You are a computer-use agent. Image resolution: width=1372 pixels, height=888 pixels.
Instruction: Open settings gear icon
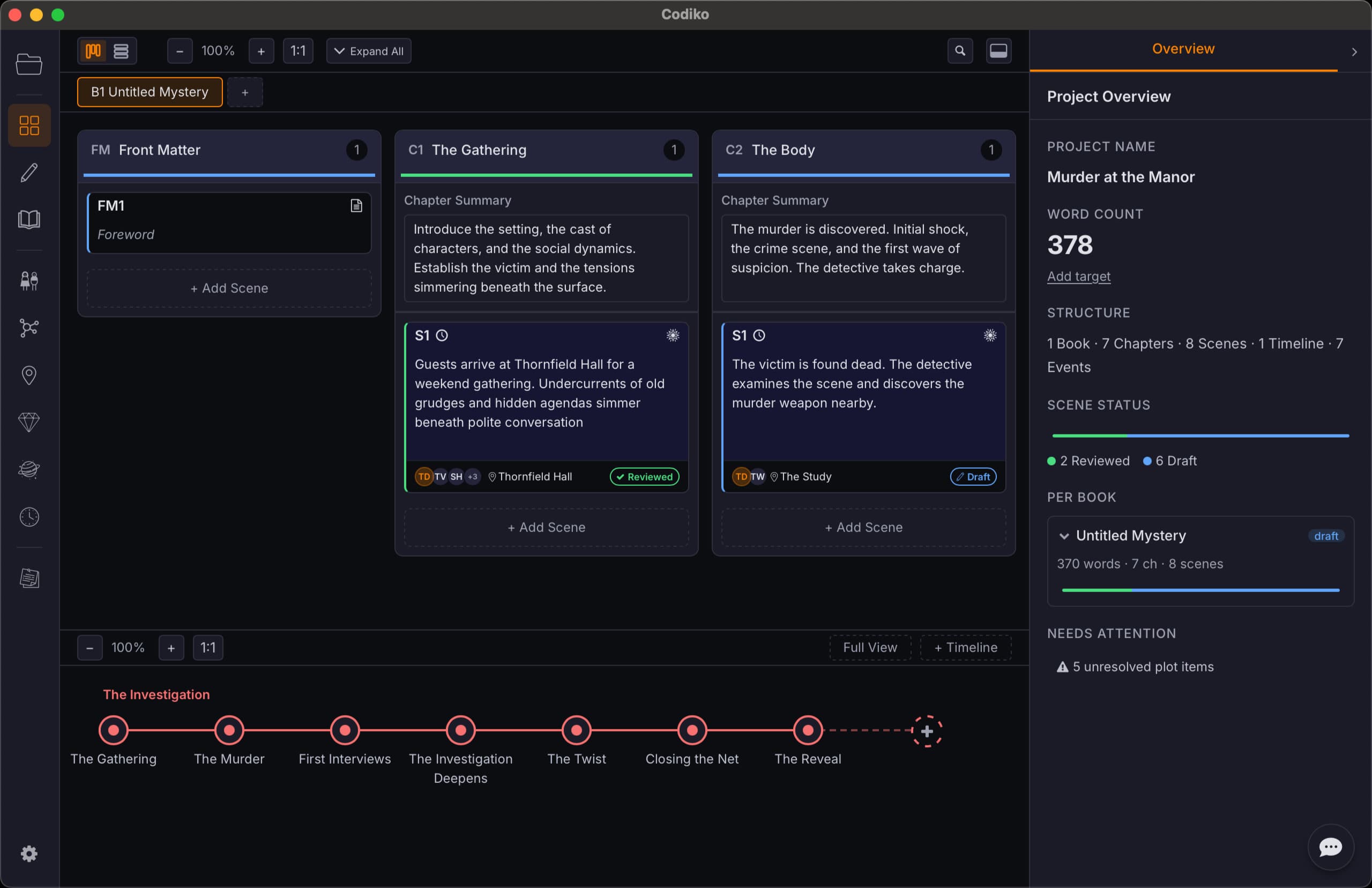click(x=29, y=853)
